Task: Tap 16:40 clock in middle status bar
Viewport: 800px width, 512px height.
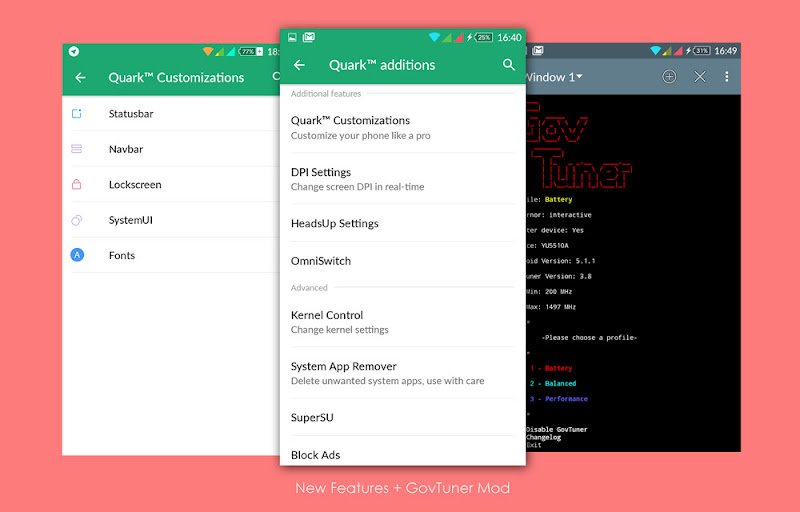Action: pyautogui.click(x=509, y=37)
